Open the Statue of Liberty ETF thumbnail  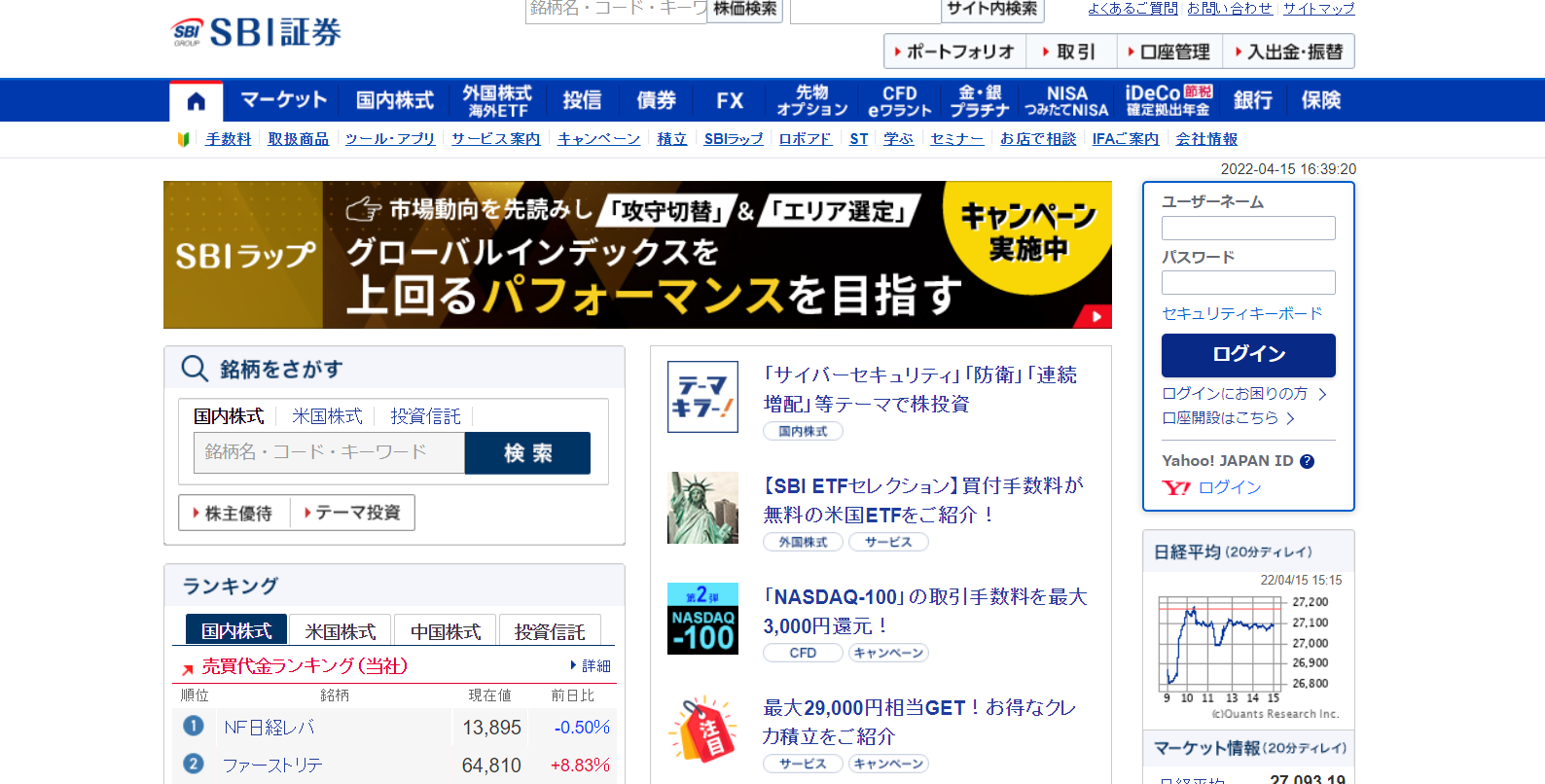point(702,508)
